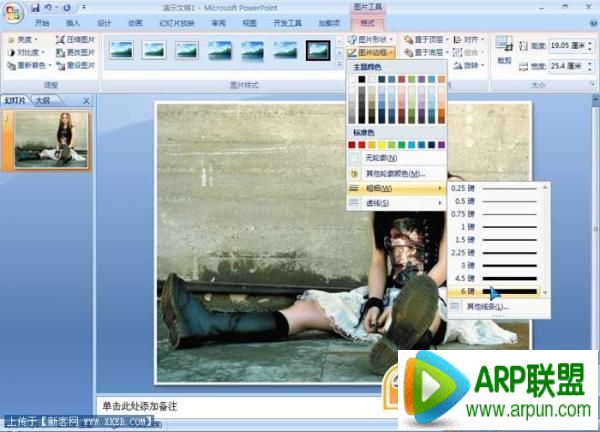The height and width of the screenshot is (432, 600).
Task: Open the 设计 (Design) ribbon tab
Action: coord(104,23)
